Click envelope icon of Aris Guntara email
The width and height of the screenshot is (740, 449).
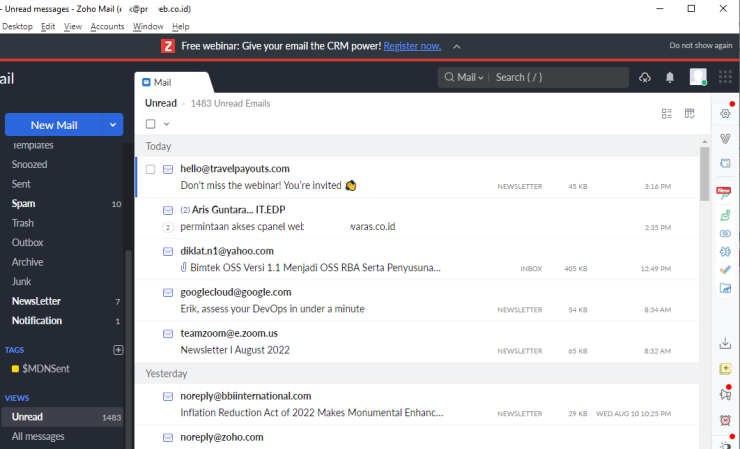pos(168,210)
